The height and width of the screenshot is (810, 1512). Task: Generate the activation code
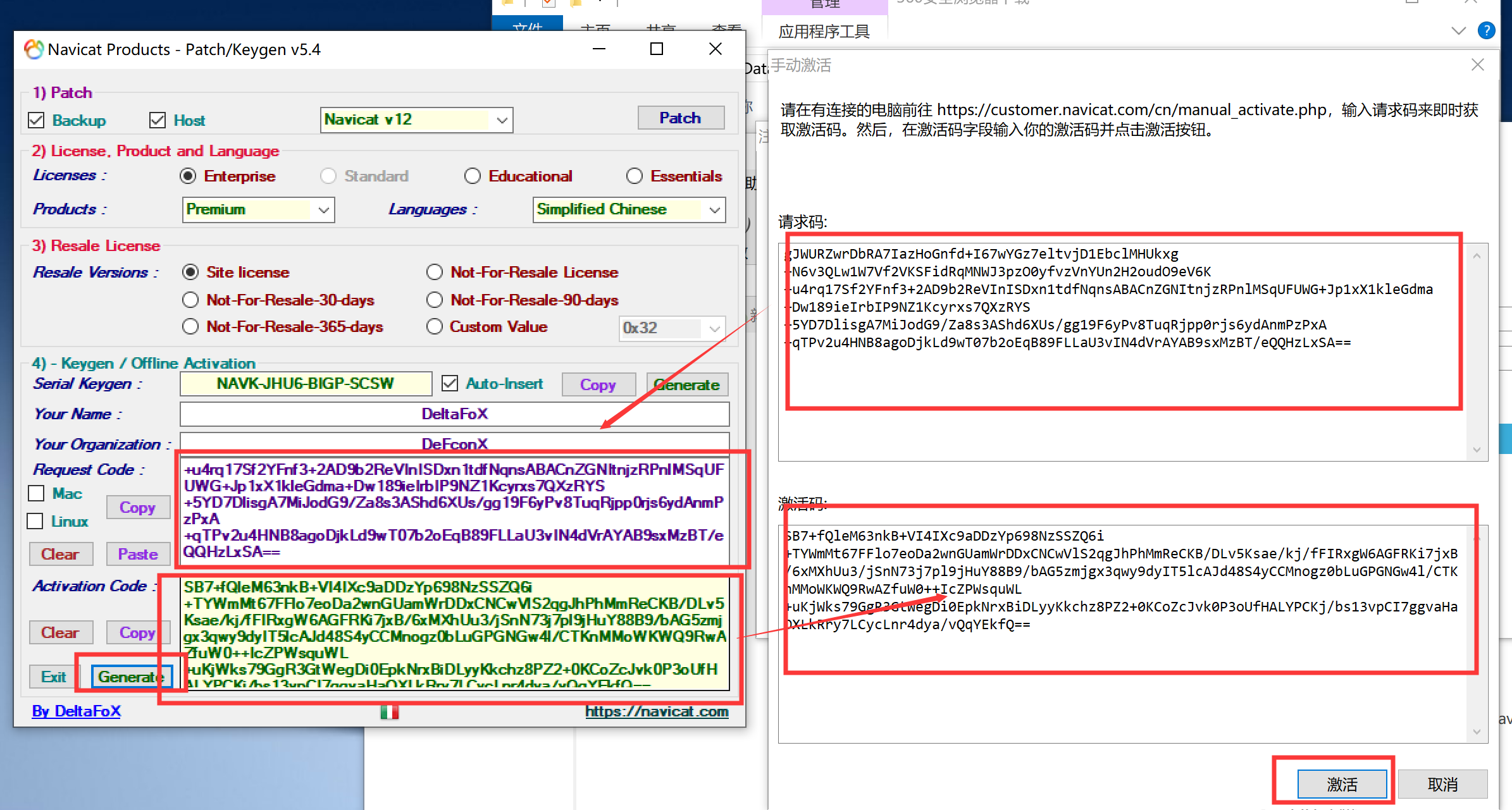pyautogui.click(x=132, y=677)
